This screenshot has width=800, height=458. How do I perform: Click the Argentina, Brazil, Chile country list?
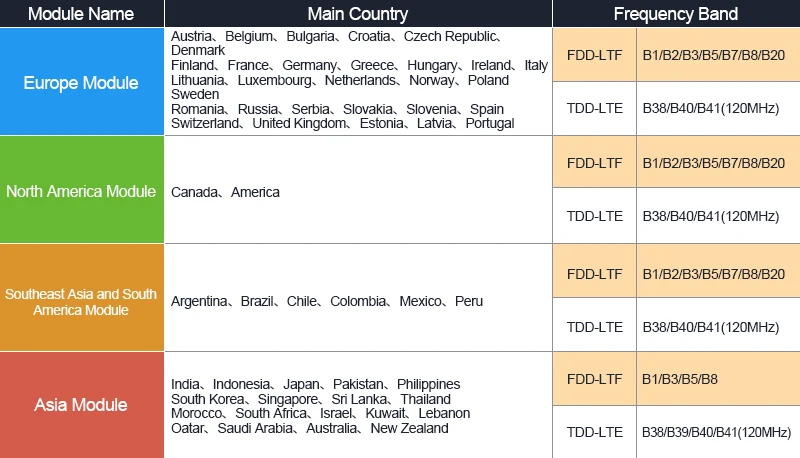(x=327, y=301)
